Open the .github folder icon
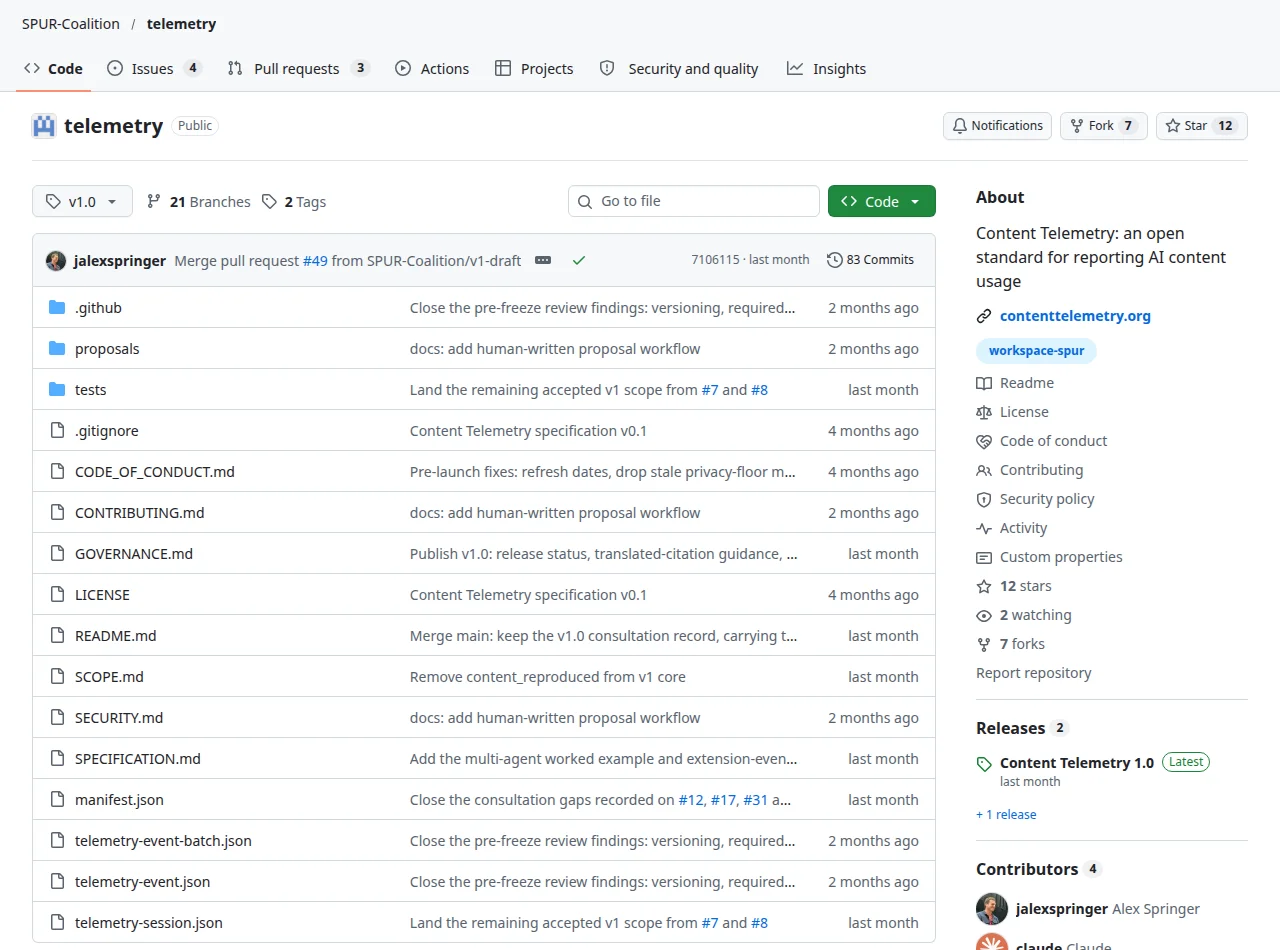1280x950 pixels. [57, 308]
